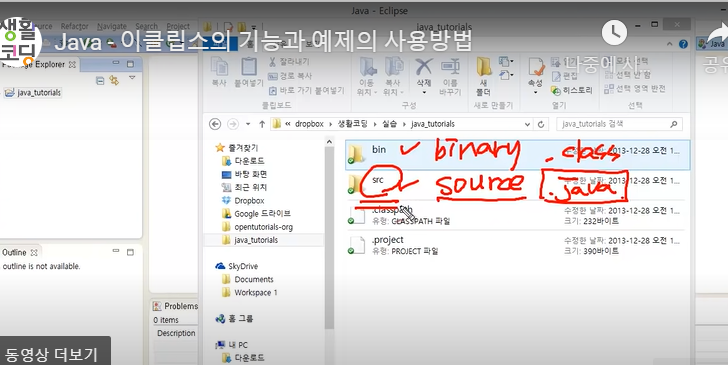This screenshot has width=728, height=365.
Task: Click the 삭제 (delete) X icon
Action: click(423, 67)
